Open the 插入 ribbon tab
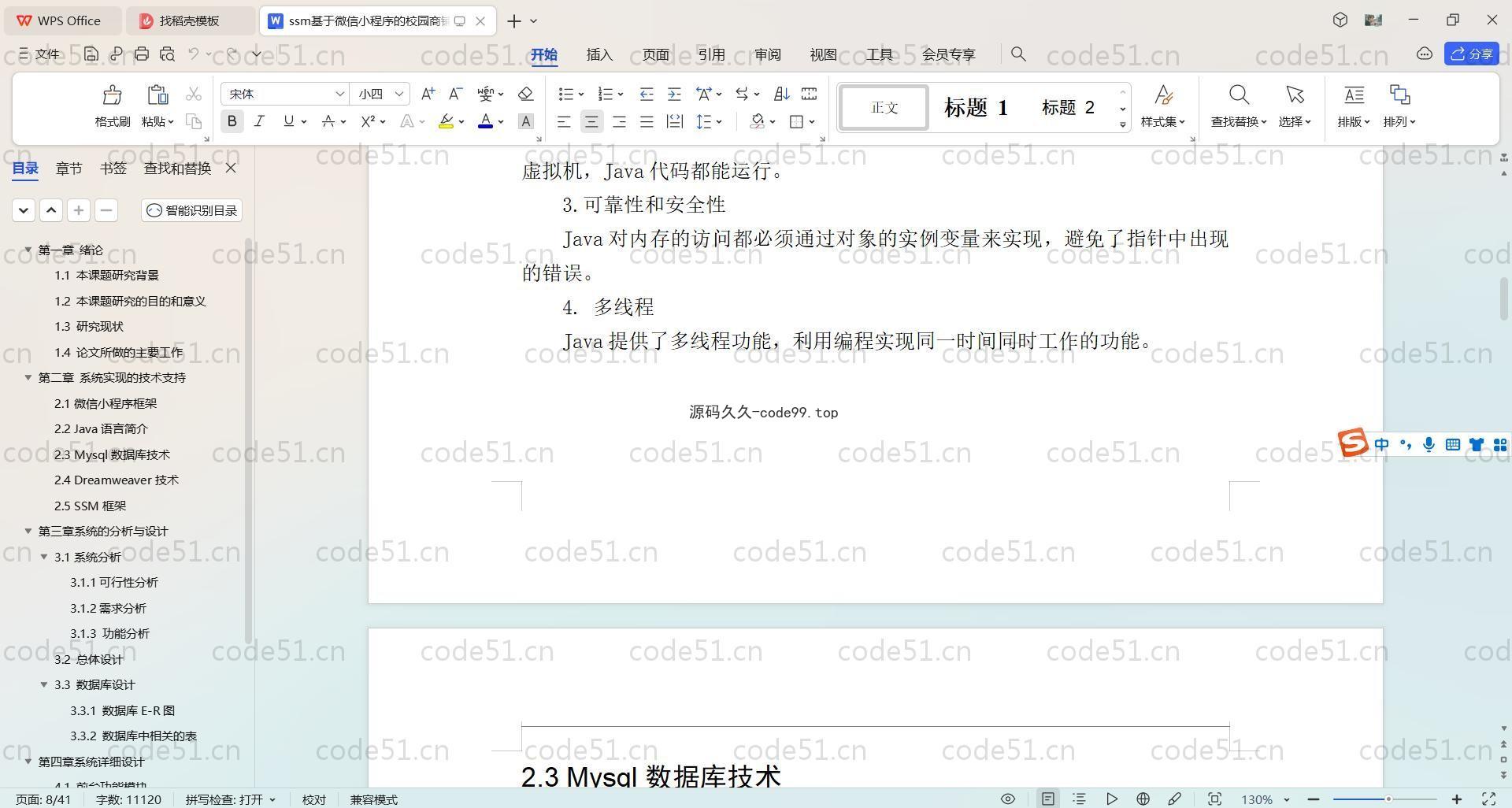Viewport: 1512px width, 808px height. coord(599,54)
